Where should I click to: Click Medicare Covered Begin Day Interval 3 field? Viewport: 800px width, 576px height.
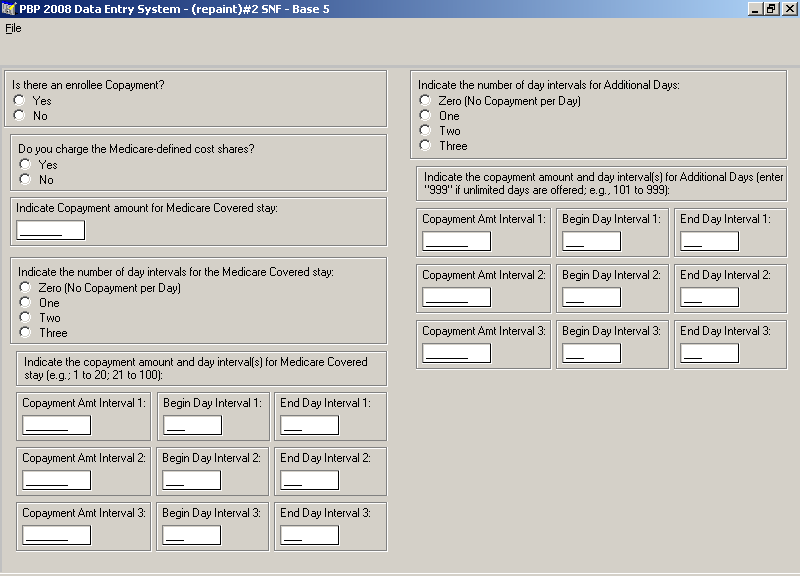[192, 535]
